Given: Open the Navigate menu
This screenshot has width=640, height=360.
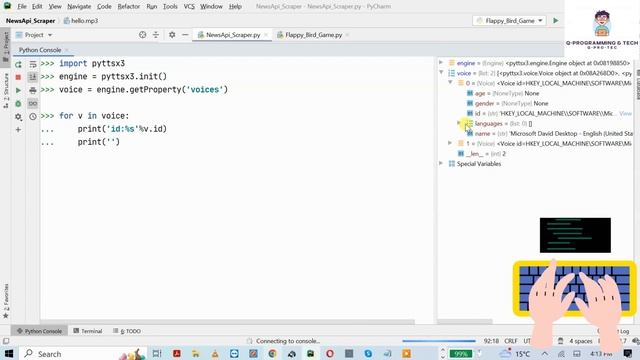Looking at the screenshot, I should [79, 7].
